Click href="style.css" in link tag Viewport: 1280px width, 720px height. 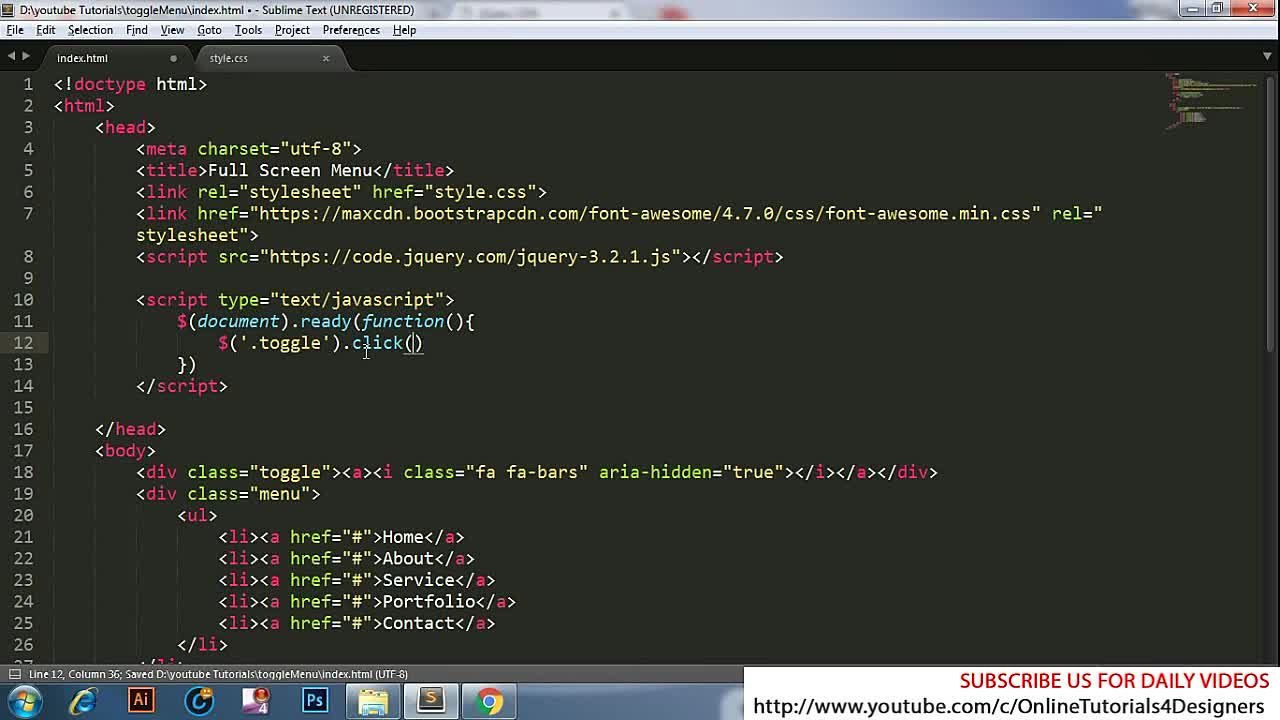pyautogui.click(x=454, y=192)
